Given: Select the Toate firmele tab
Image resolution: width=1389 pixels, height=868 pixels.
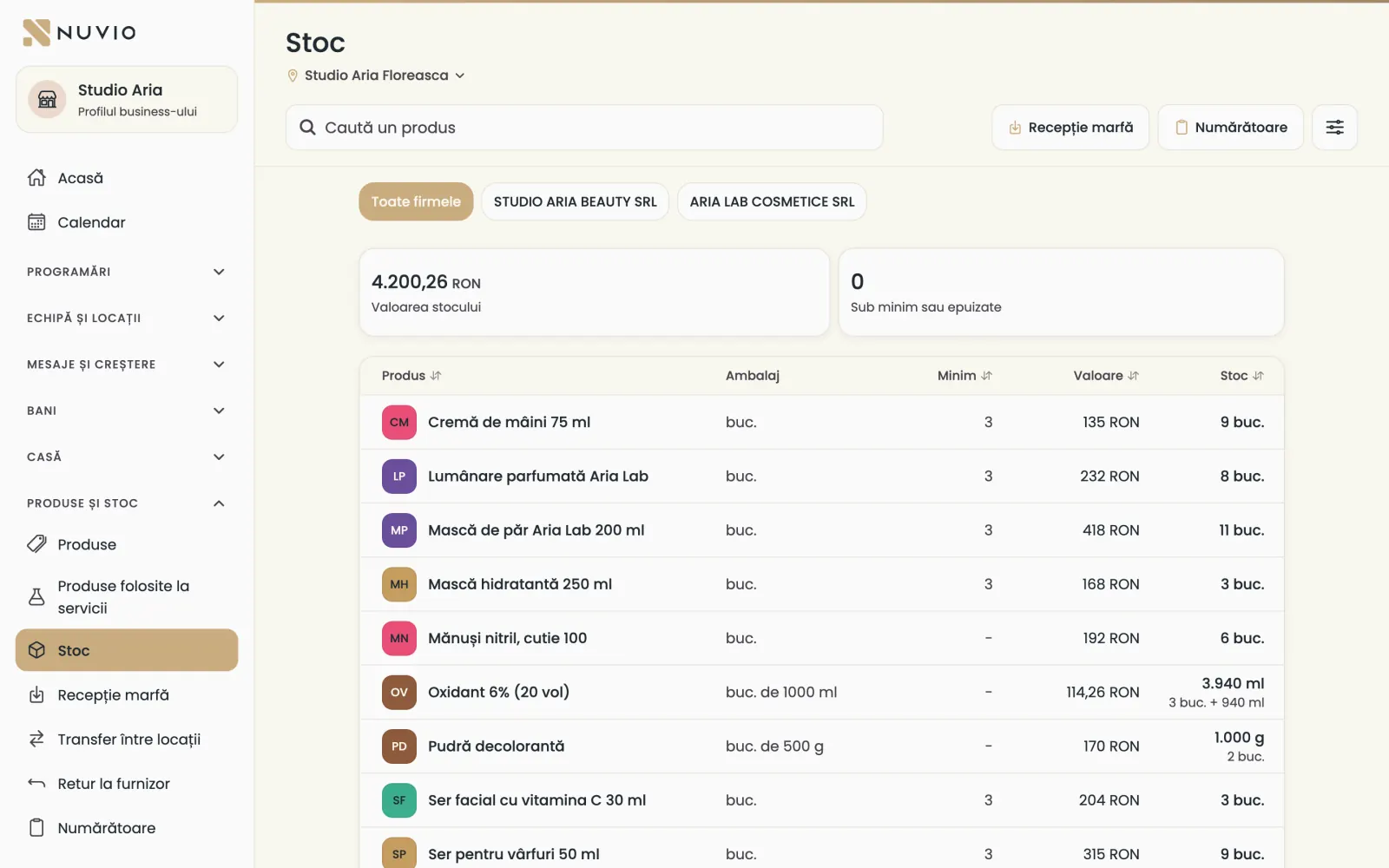Looking at the screenshot, I should point(416,201).
